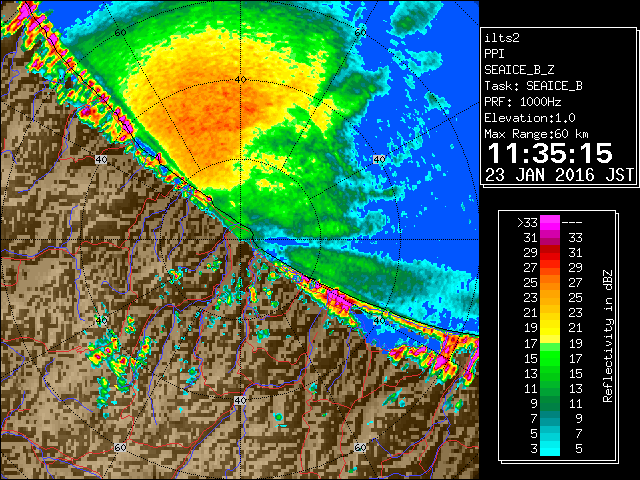Screen dimensions: 640x480
Task: Click the 40 km label over orange echo
Action: [241, 80]
